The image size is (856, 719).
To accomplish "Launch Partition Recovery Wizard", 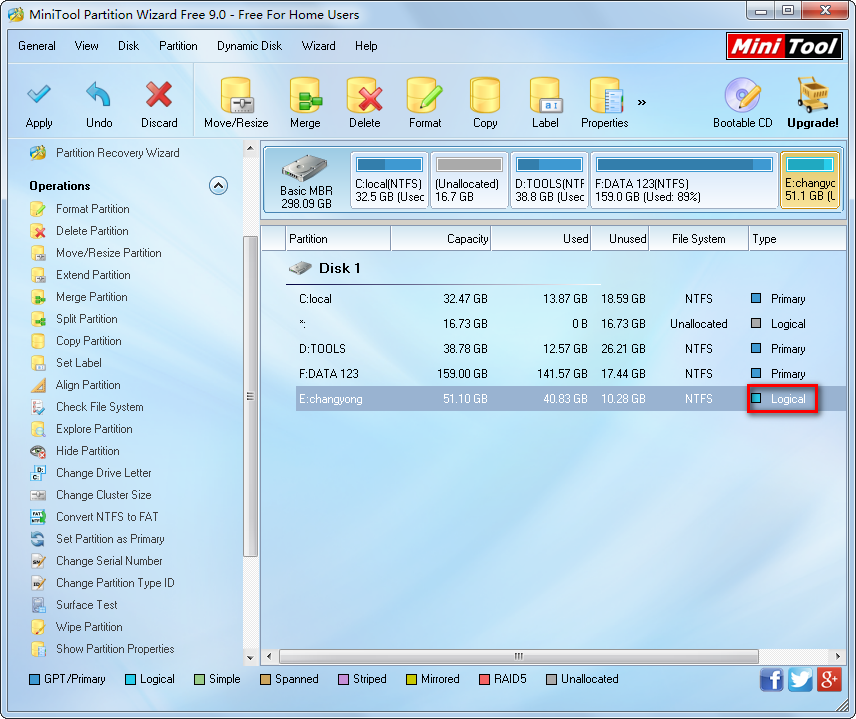I will 117,153.
